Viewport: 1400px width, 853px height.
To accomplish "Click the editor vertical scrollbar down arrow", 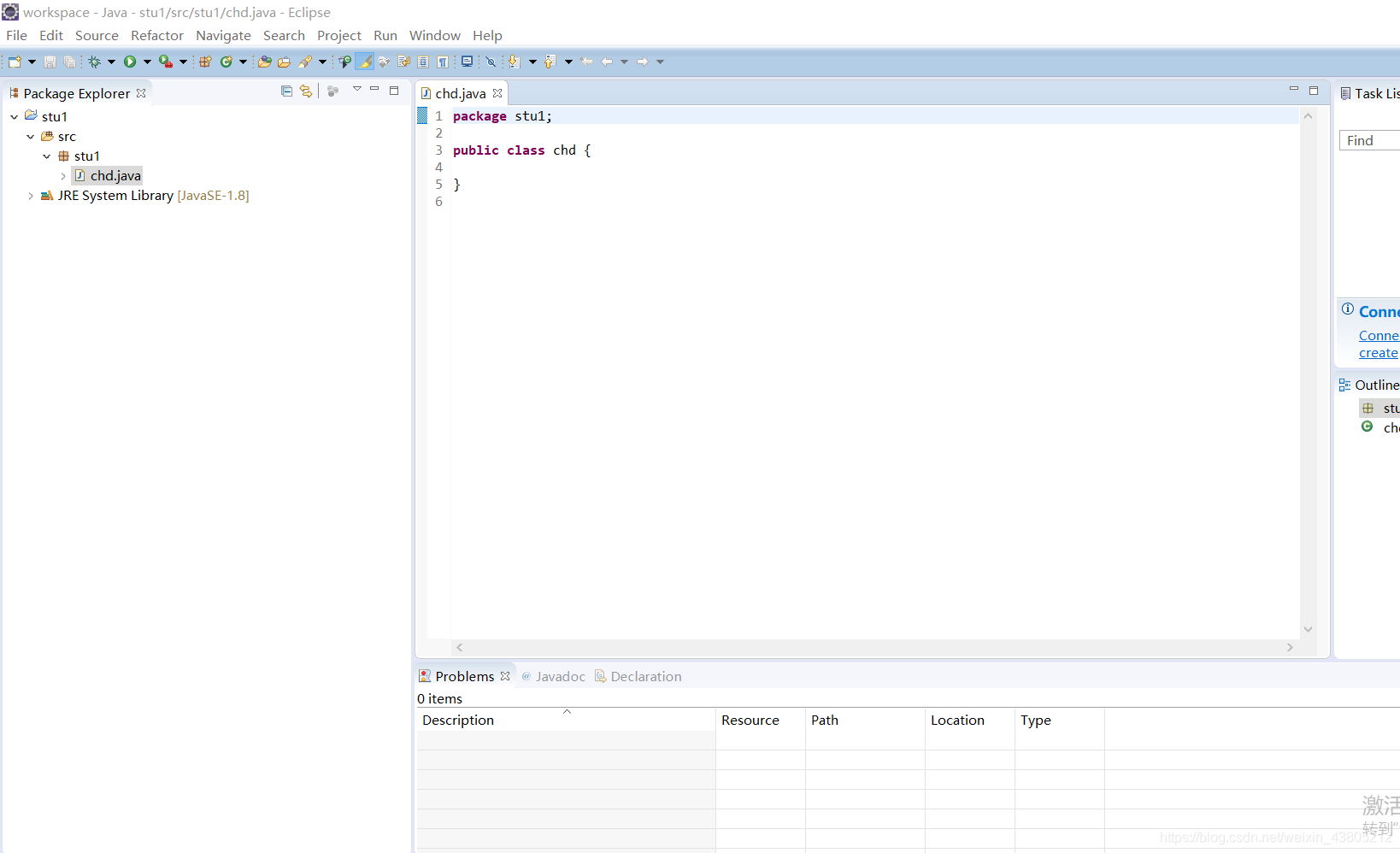I will (1308, 629).
